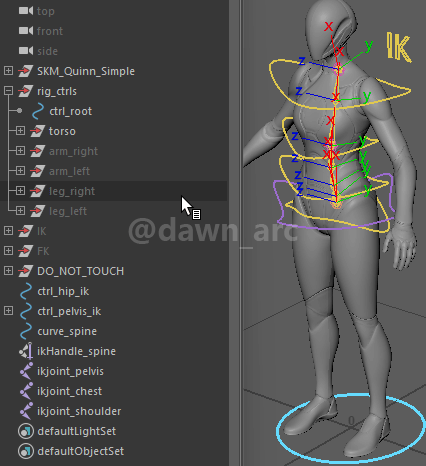Expand the leg_right group
Image resolution: width=426 pixels, height=466 pixels.
click(20, 190)
